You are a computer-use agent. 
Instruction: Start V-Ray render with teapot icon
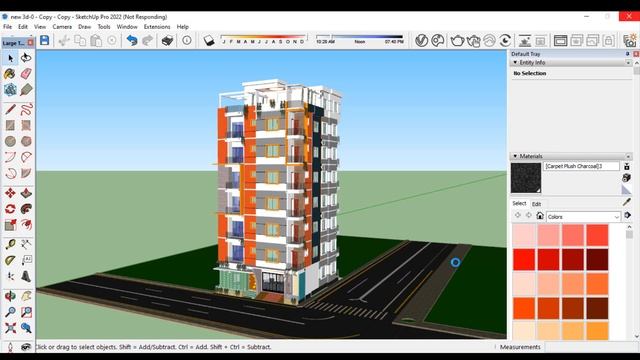[x=457, y=40]
